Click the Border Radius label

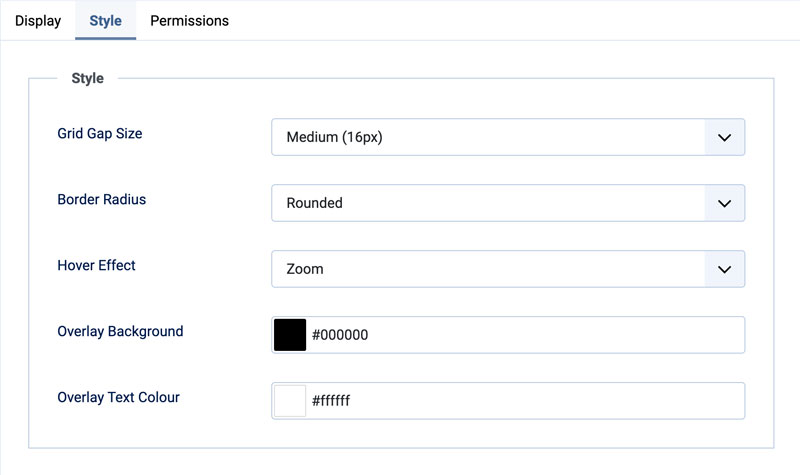pyautogui.click(x=102, y=199)
